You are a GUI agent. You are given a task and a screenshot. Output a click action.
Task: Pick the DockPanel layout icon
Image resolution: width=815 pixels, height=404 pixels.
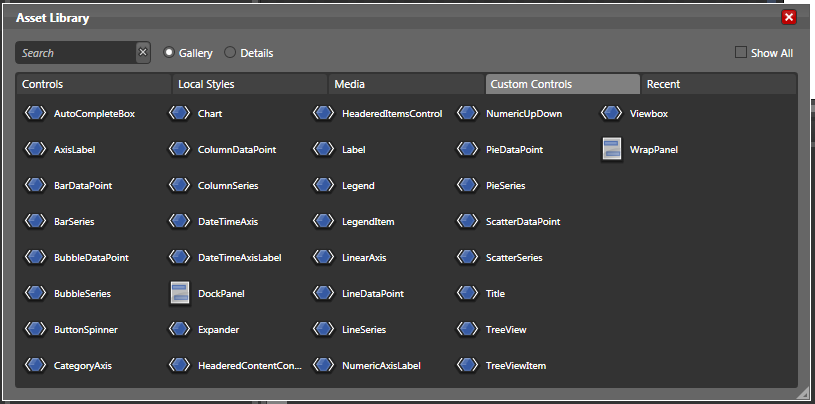[180, 293]
